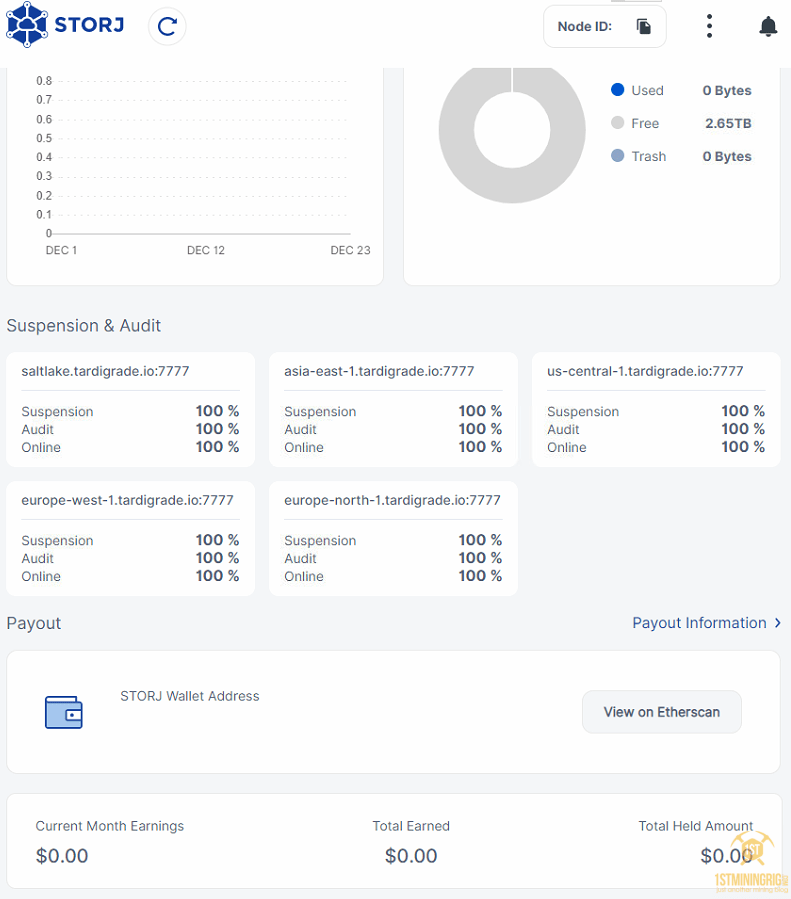
Task: Click europe-north-1 Online 100 % value
Action: pos(480,576)
